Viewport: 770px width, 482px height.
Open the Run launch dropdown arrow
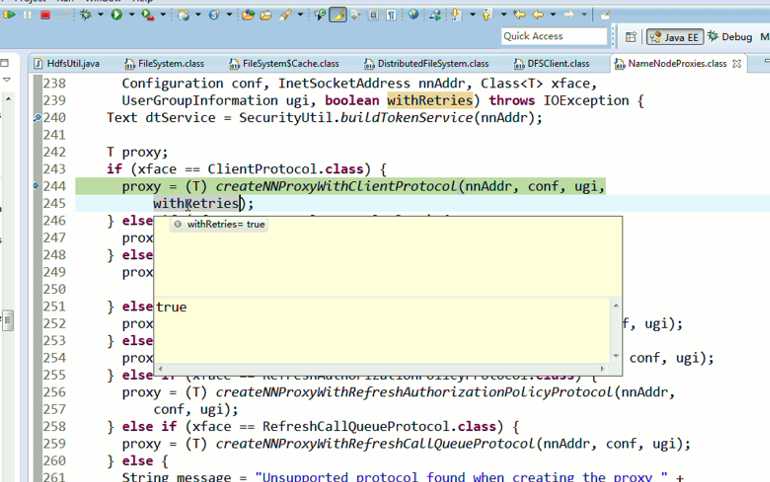[131, 15]
